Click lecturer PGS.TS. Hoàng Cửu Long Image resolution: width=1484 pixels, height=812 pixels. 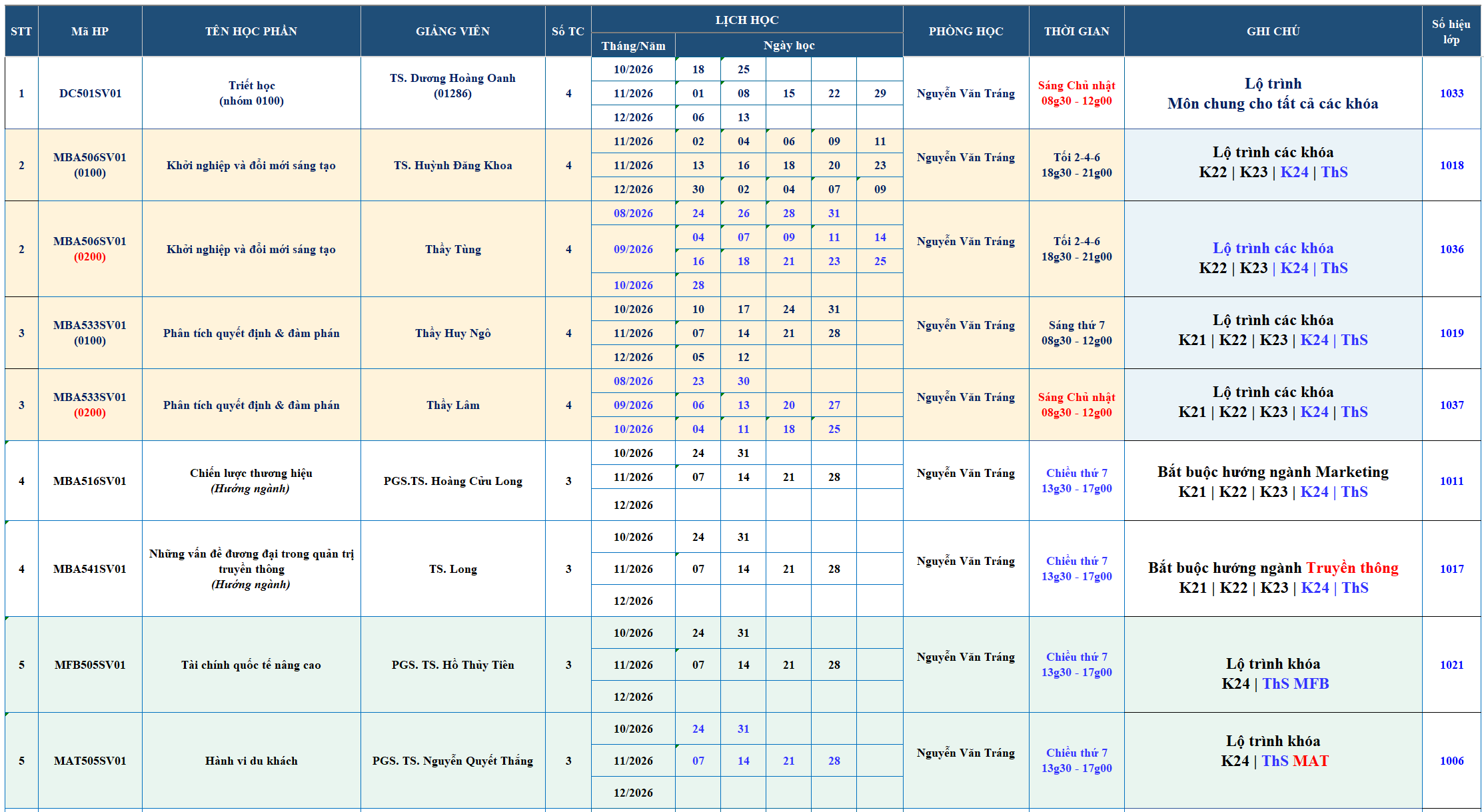pyautogui.click(x=452, y=481)
